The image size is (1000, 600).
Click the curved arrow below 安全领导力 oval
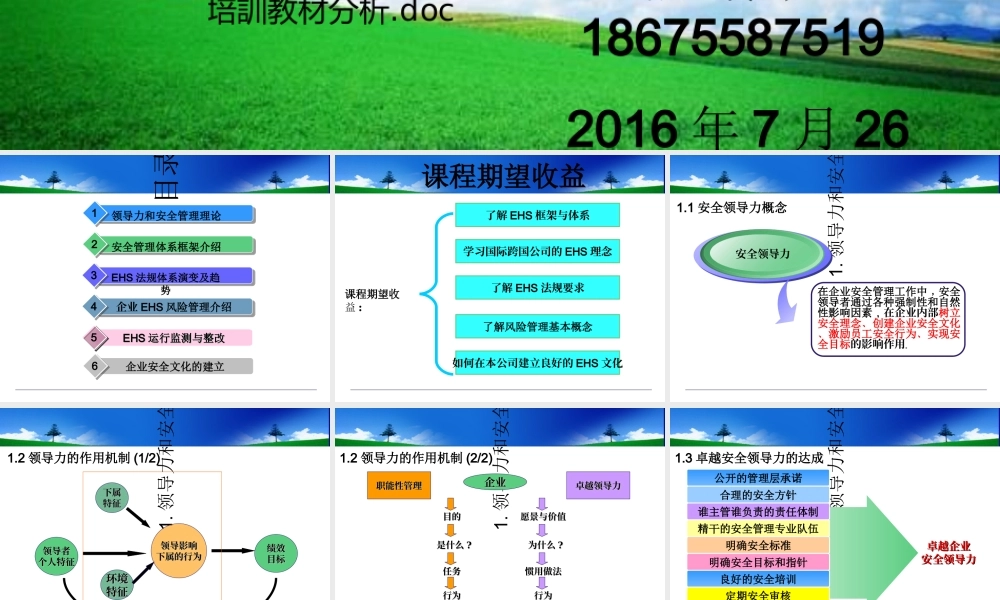pyautogui.click(x=788, y=304)
